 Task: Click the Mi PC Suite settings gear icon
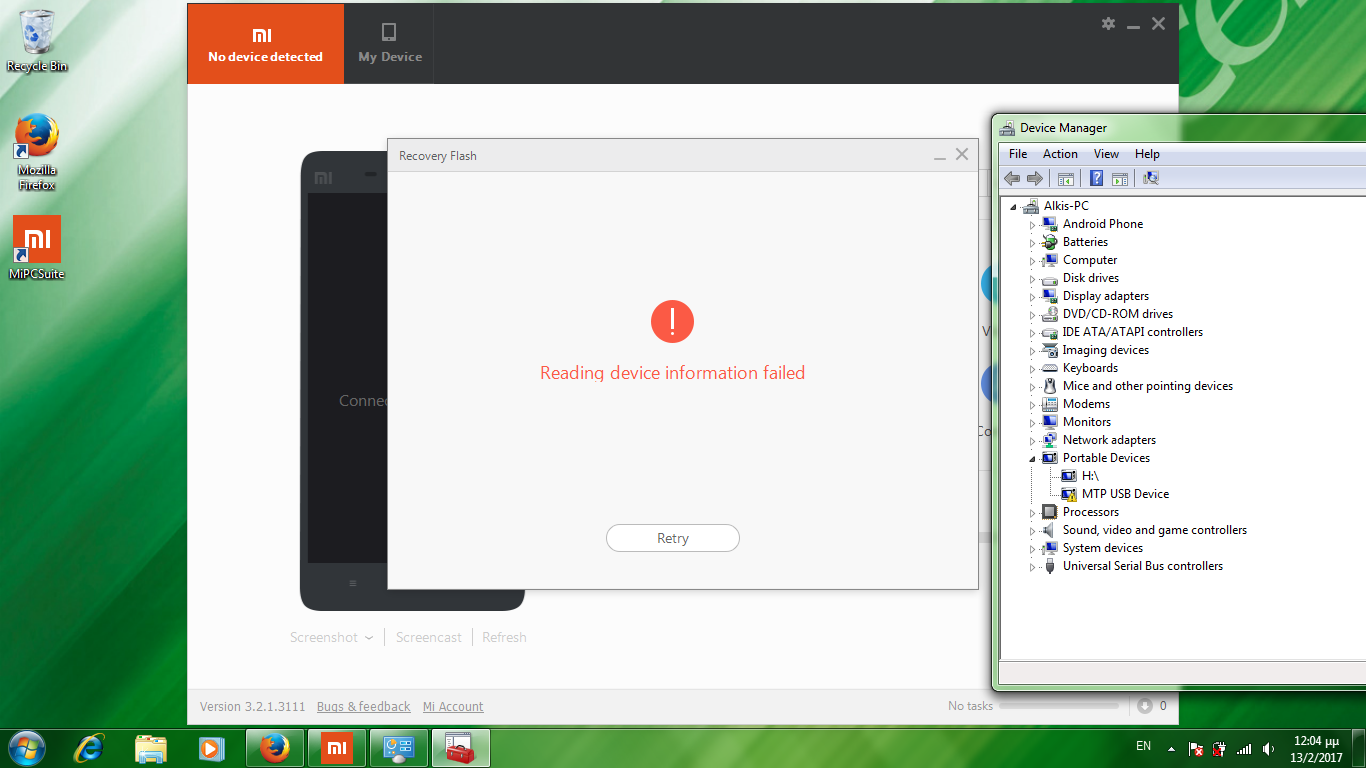click(1108, 24)
